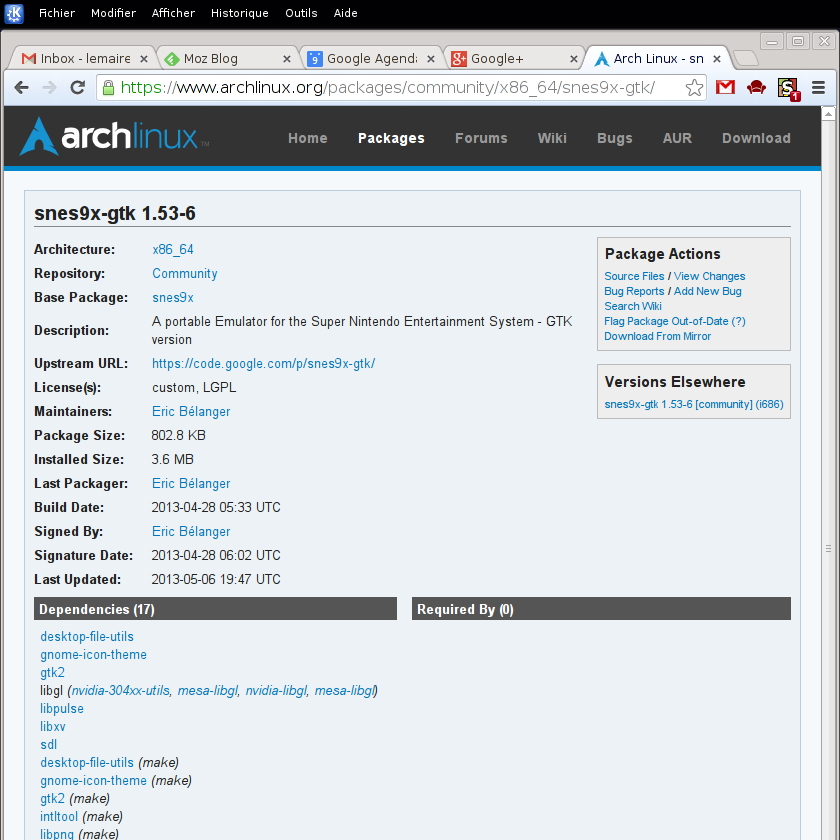840x840 pixels.
Task: Close the Moz Blog tab
Action: [287, 59]
